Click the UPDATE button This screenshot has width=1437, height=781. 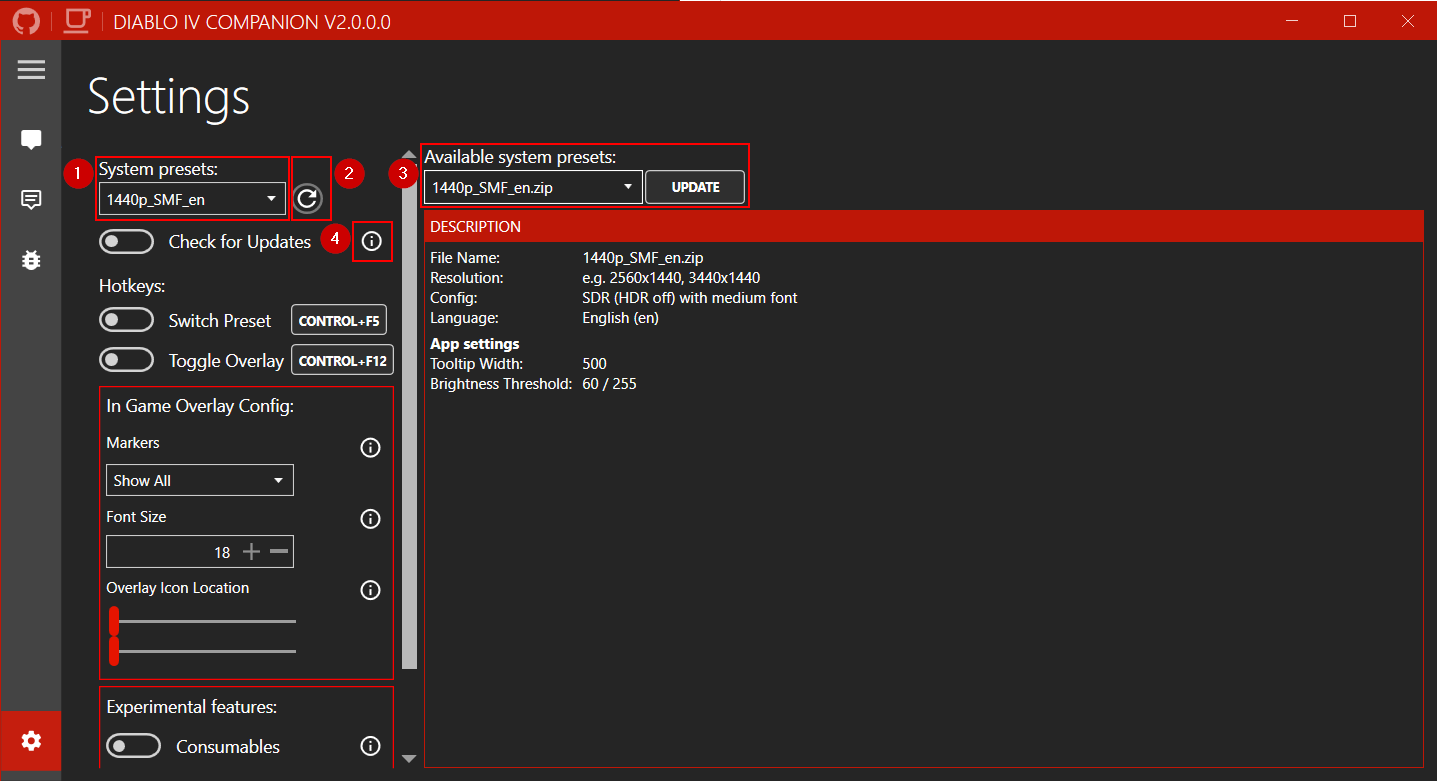695,187
